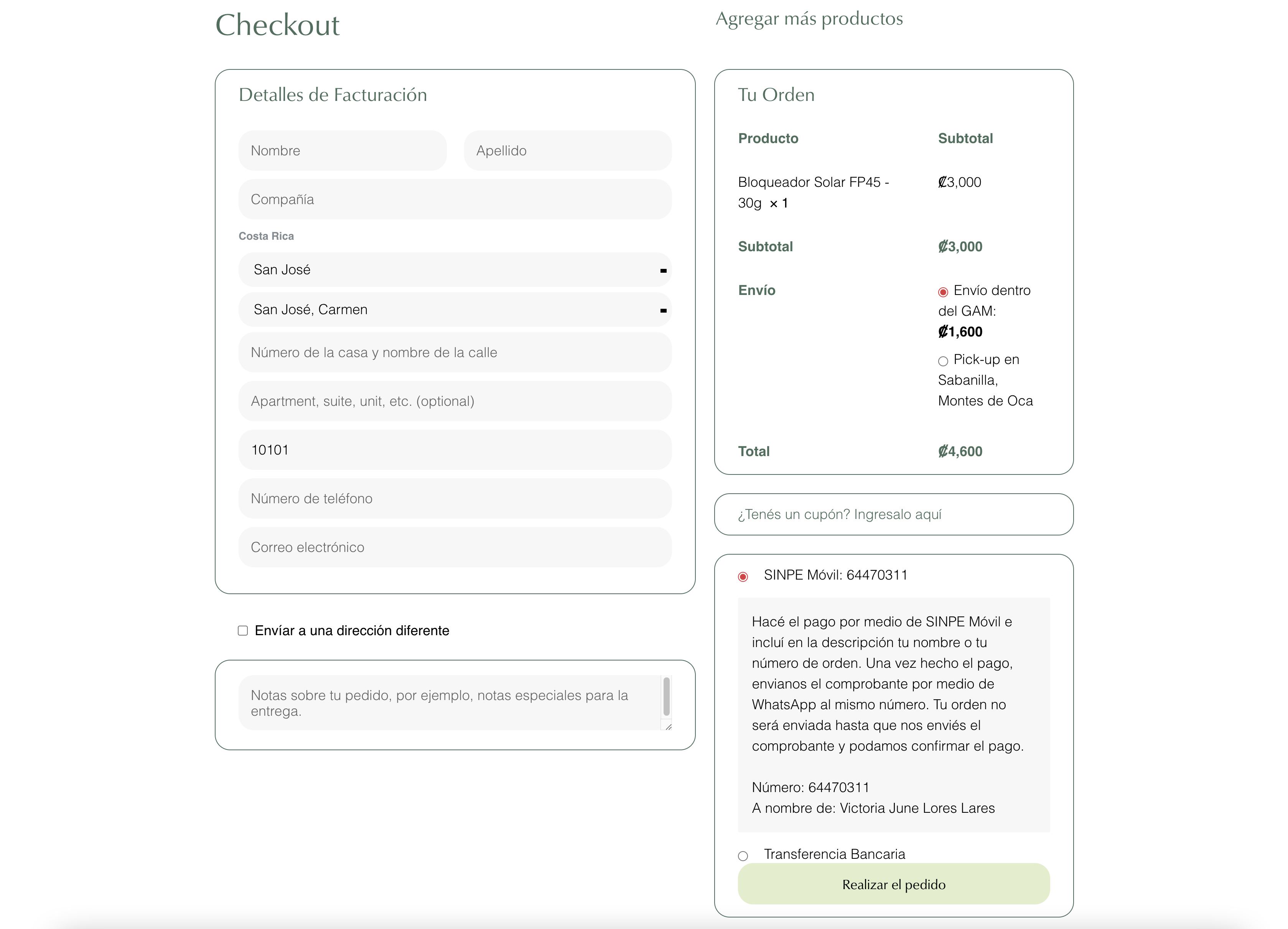Click the coupon link ¿Tenés un cupón?
This screenshot has width=1288, height=929.
tap(839, 514)
